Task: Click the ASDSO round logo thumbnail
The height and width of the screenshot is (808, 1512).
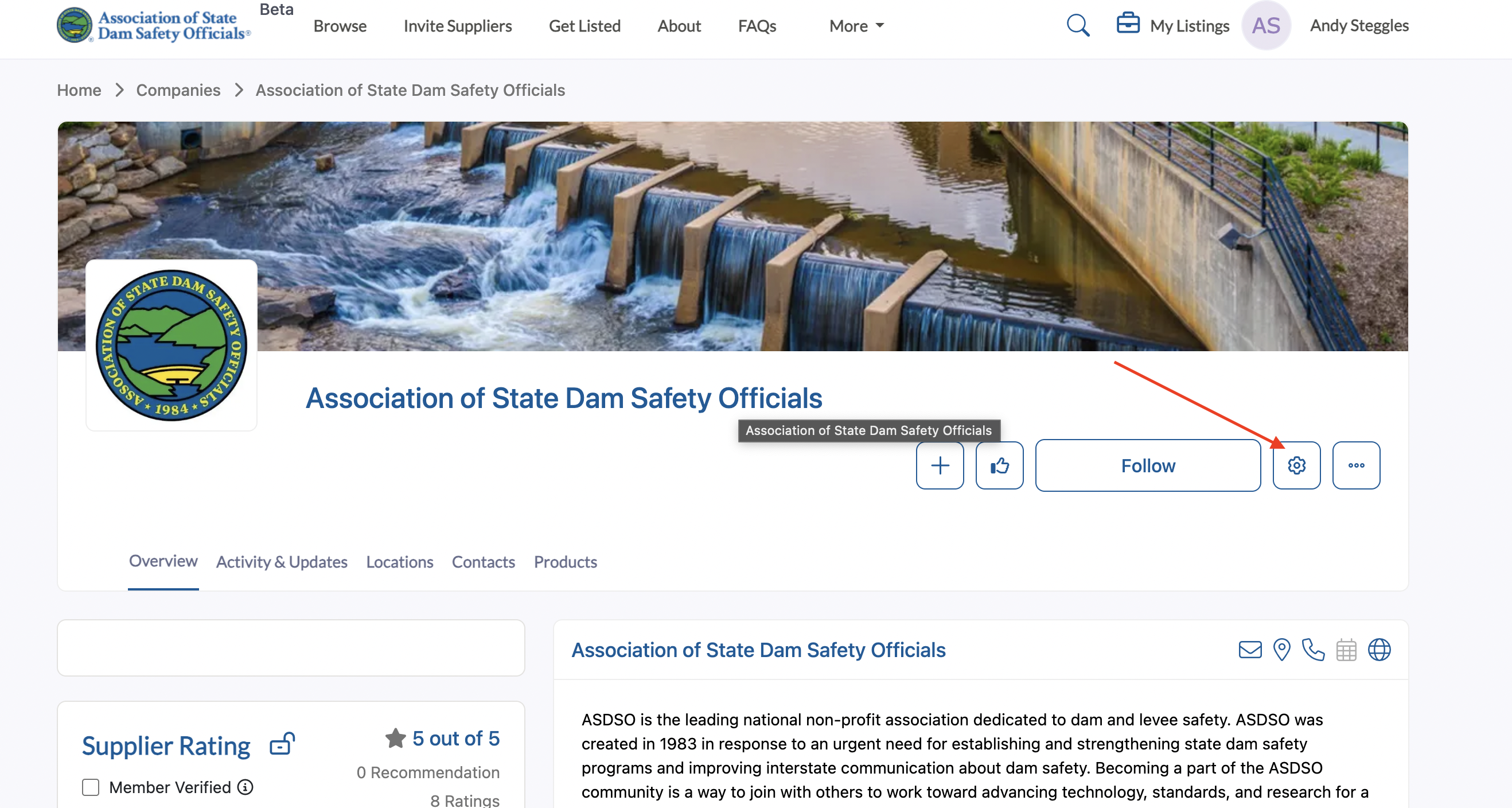Action: tap(171, 345)
